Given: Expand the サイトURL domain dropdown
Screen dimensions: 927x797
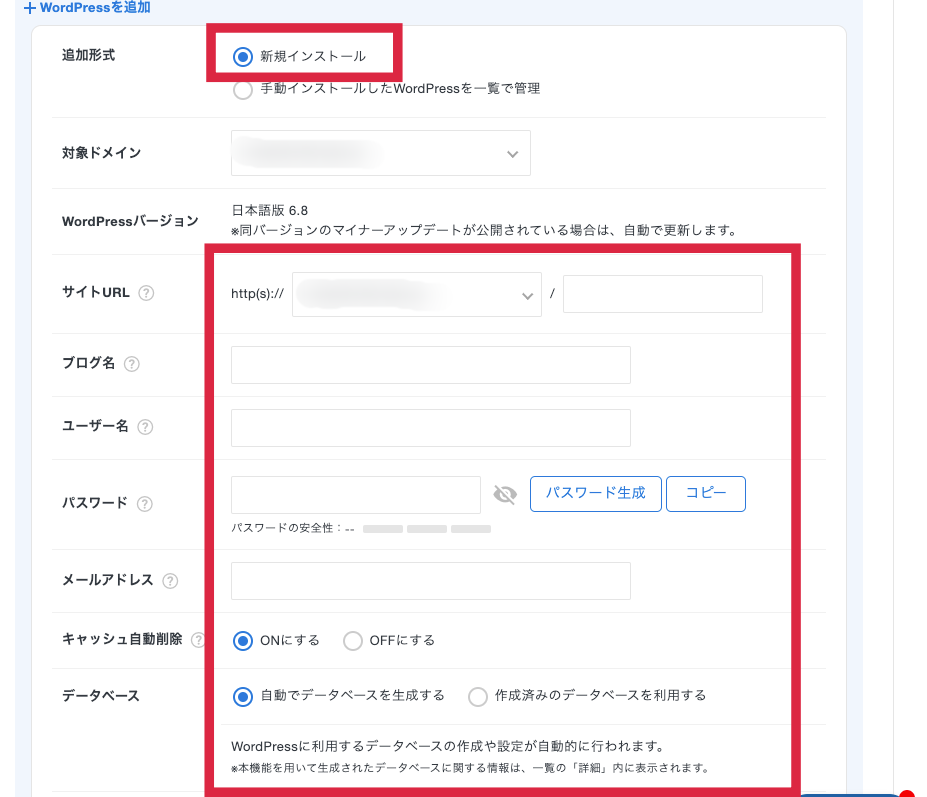Looking at the screenshot, I should click(x=416, y=295).
